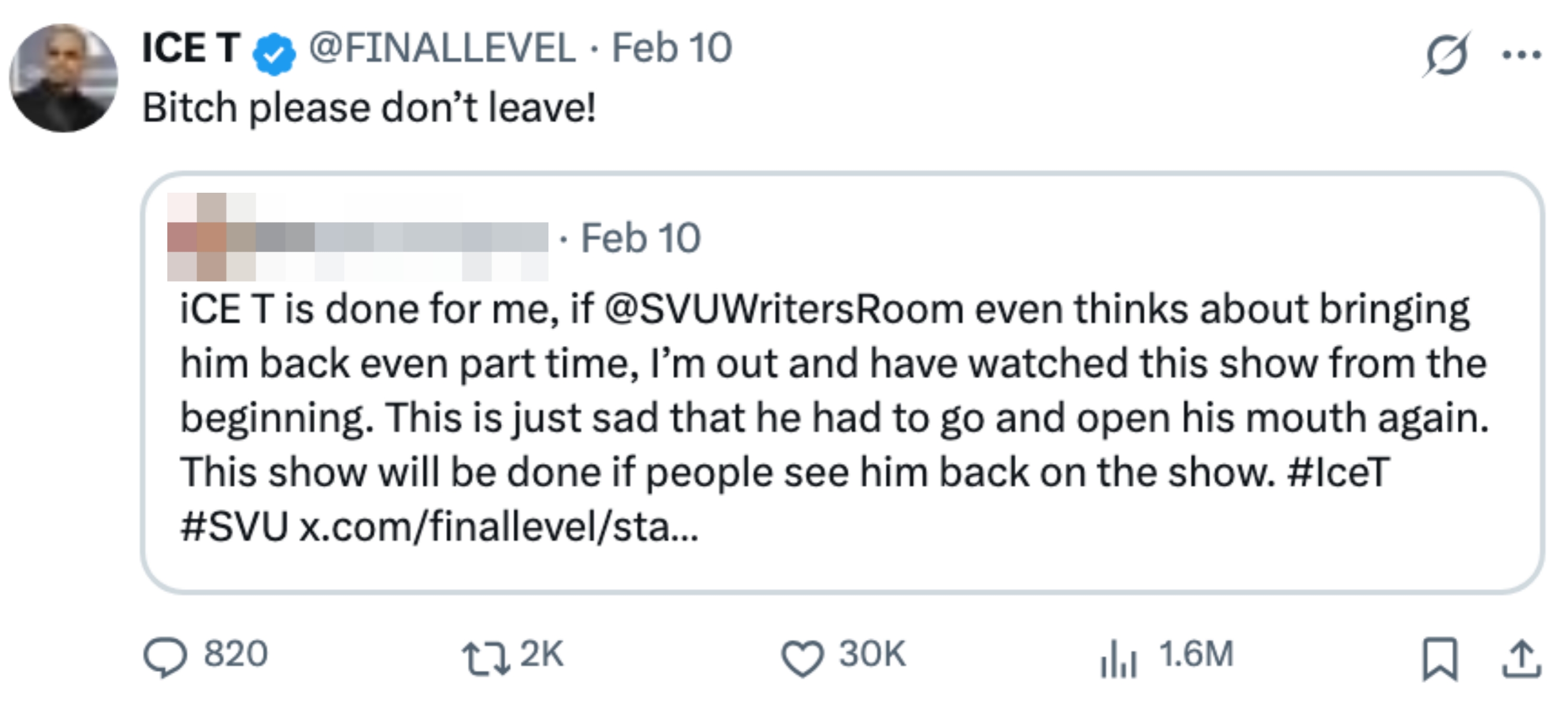Click the 30K likes count
This screenshot has width=1568, height=713.
[872, 654]
